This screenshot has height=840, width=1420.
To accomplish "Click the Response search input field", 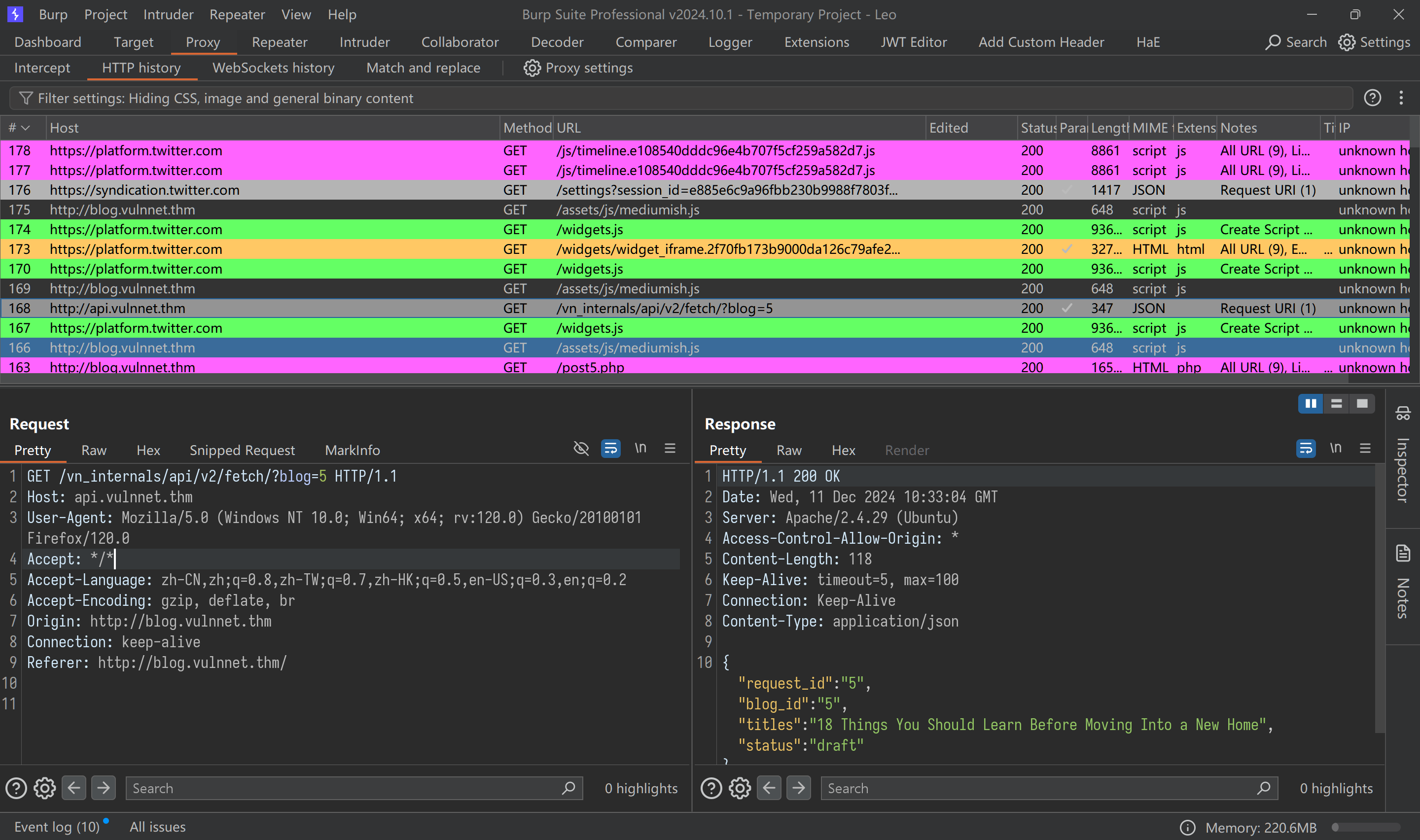I will pos(1049,788).
